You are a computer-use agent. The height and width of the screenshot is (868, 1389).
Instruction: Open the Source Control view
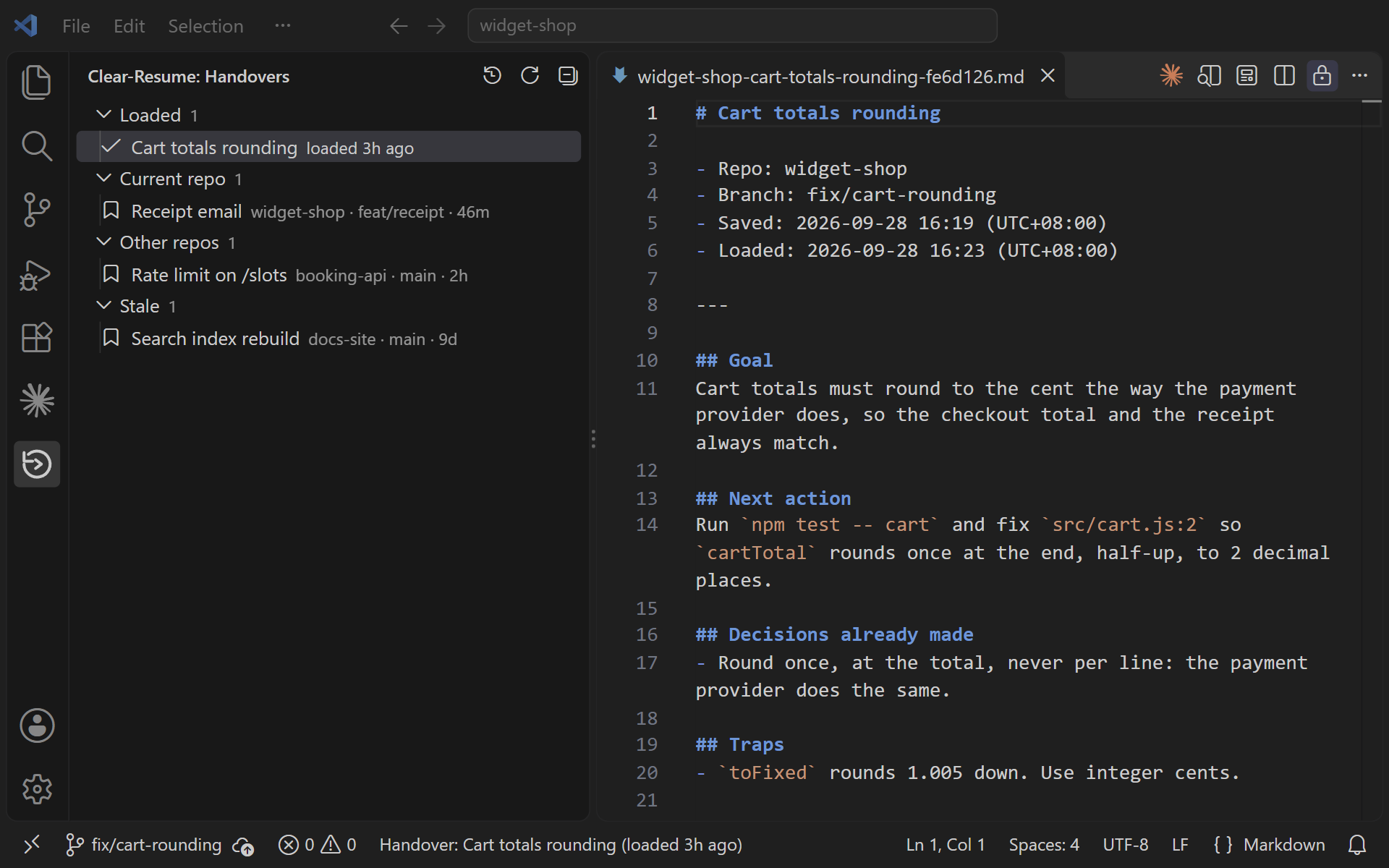[x=37, y=210]
